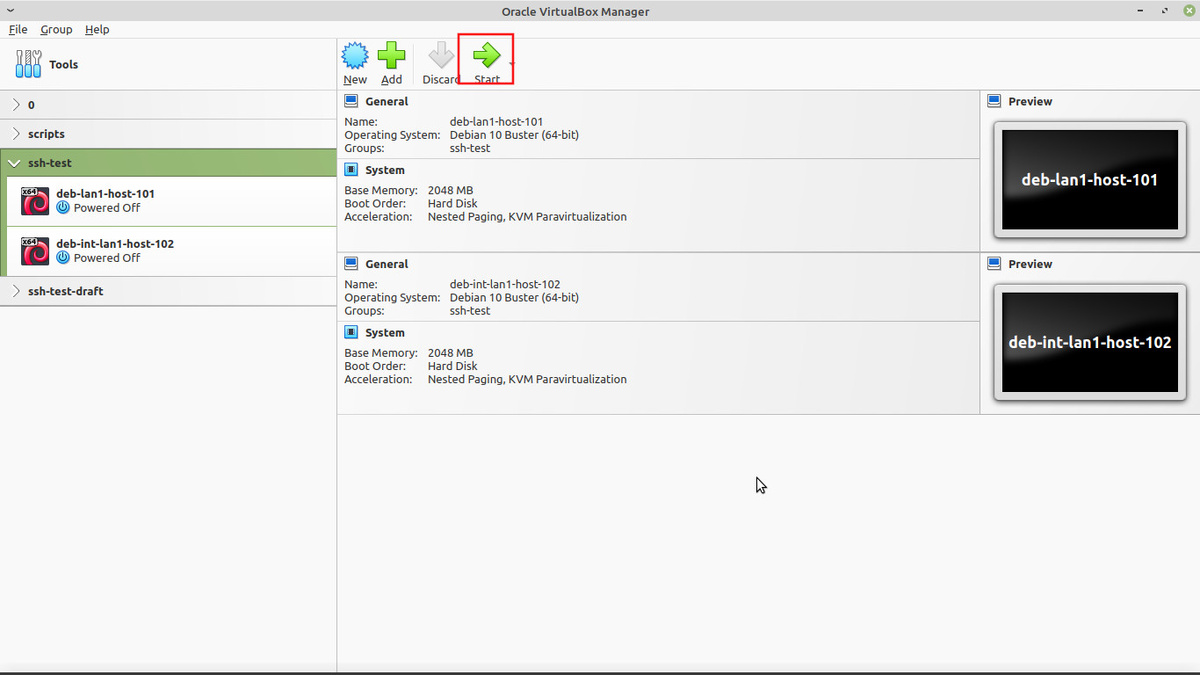
Task: Click the Preview monitor icon for deb-int-lan1-host-102
Action: coord(994,264)
